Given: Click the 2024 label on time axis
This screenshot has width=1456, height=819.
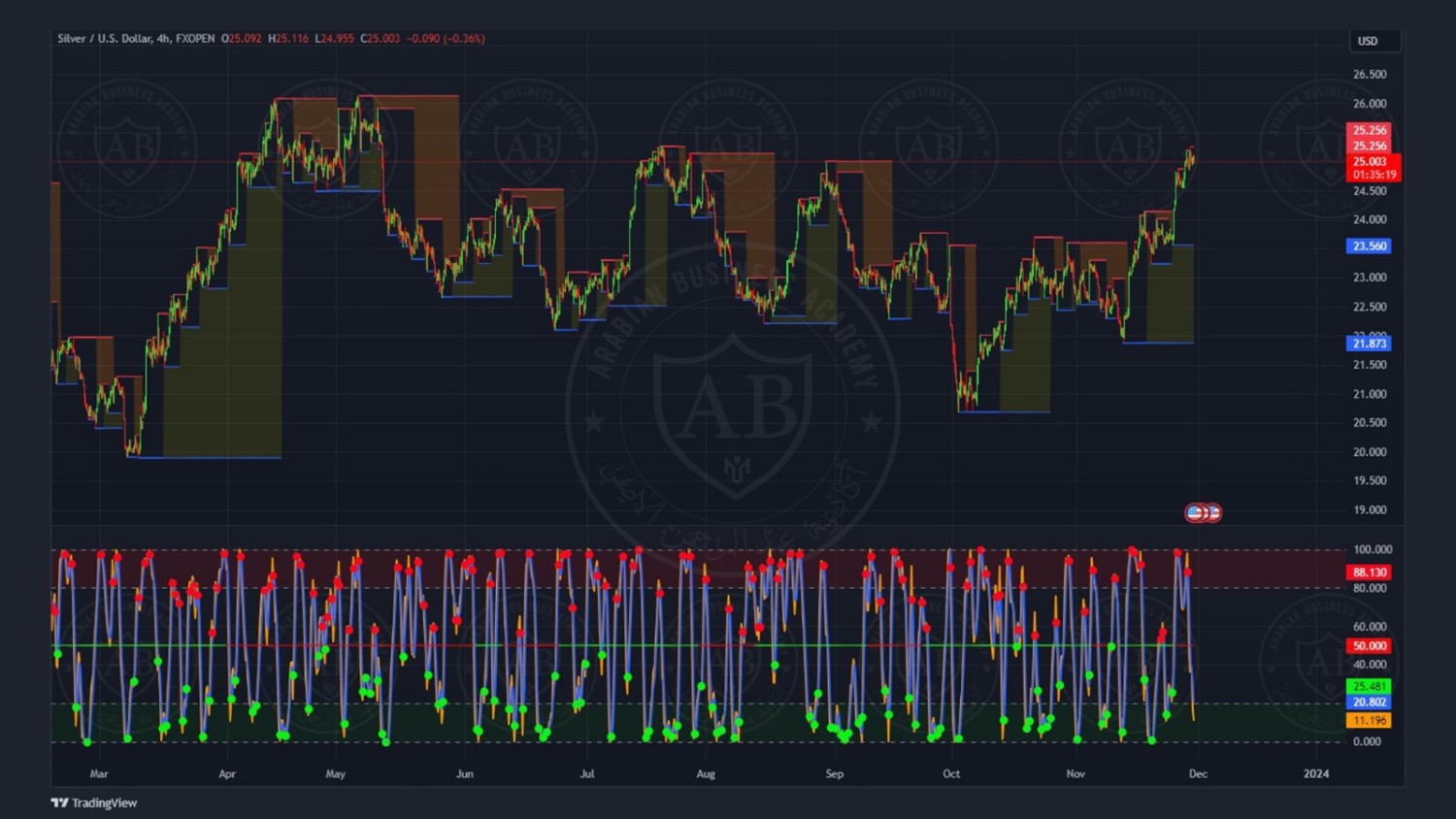Looking at the screenshot, I should pyautogui.click(x=1316, y=774).
